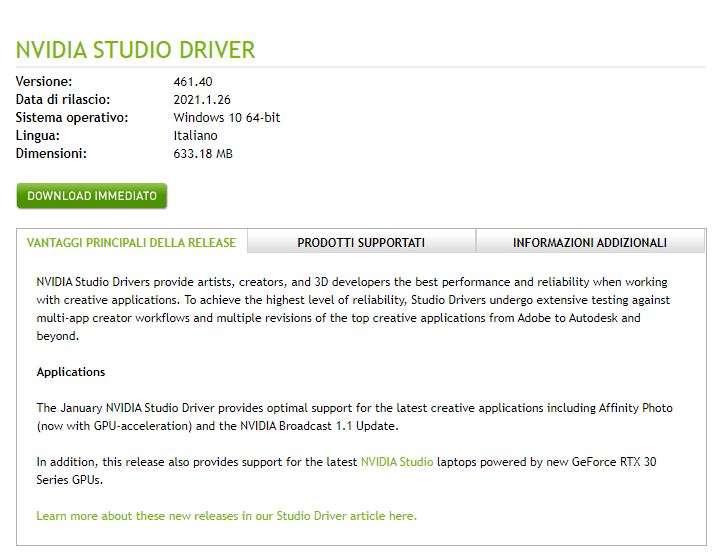This screenshot has height=558, width=725.
Task: Switch to the PRODOTTI SUPPORTATI tab
Action: click(361, 242)
